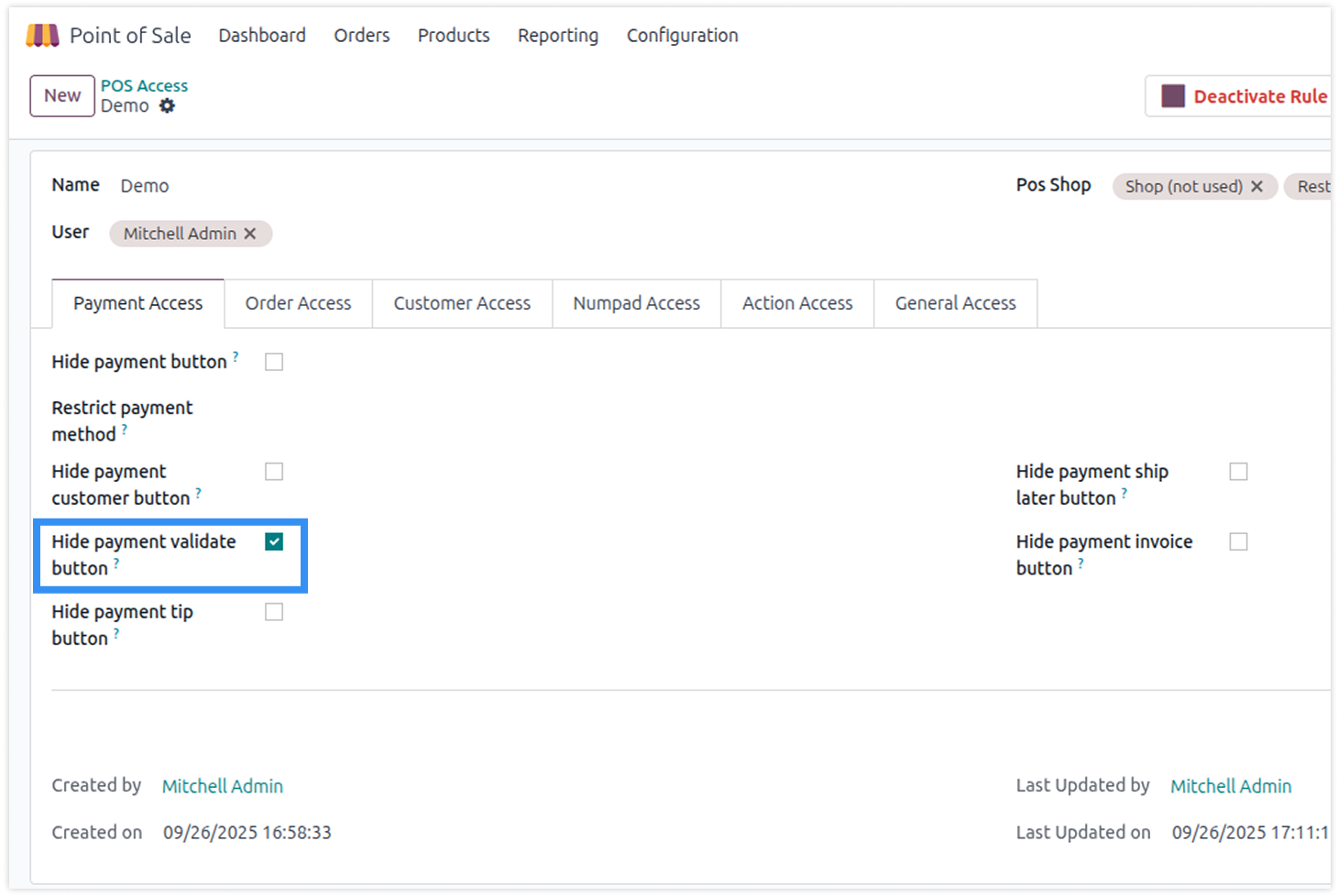Remove the Mitchell Admin user tag
The width and height of the screenshot is (1338, 896).
coord(250,234)
